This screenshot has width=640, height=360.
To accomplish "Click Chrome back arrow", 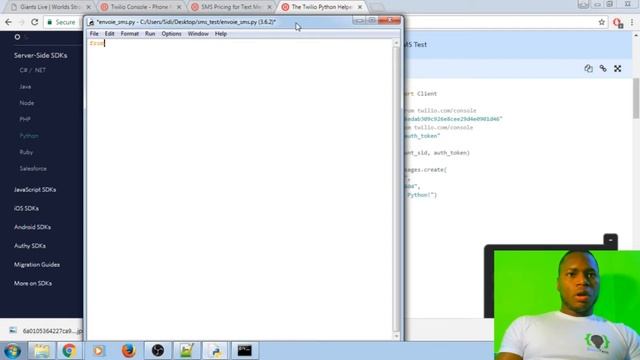I will pyautogui.click(x=8, y=22).
